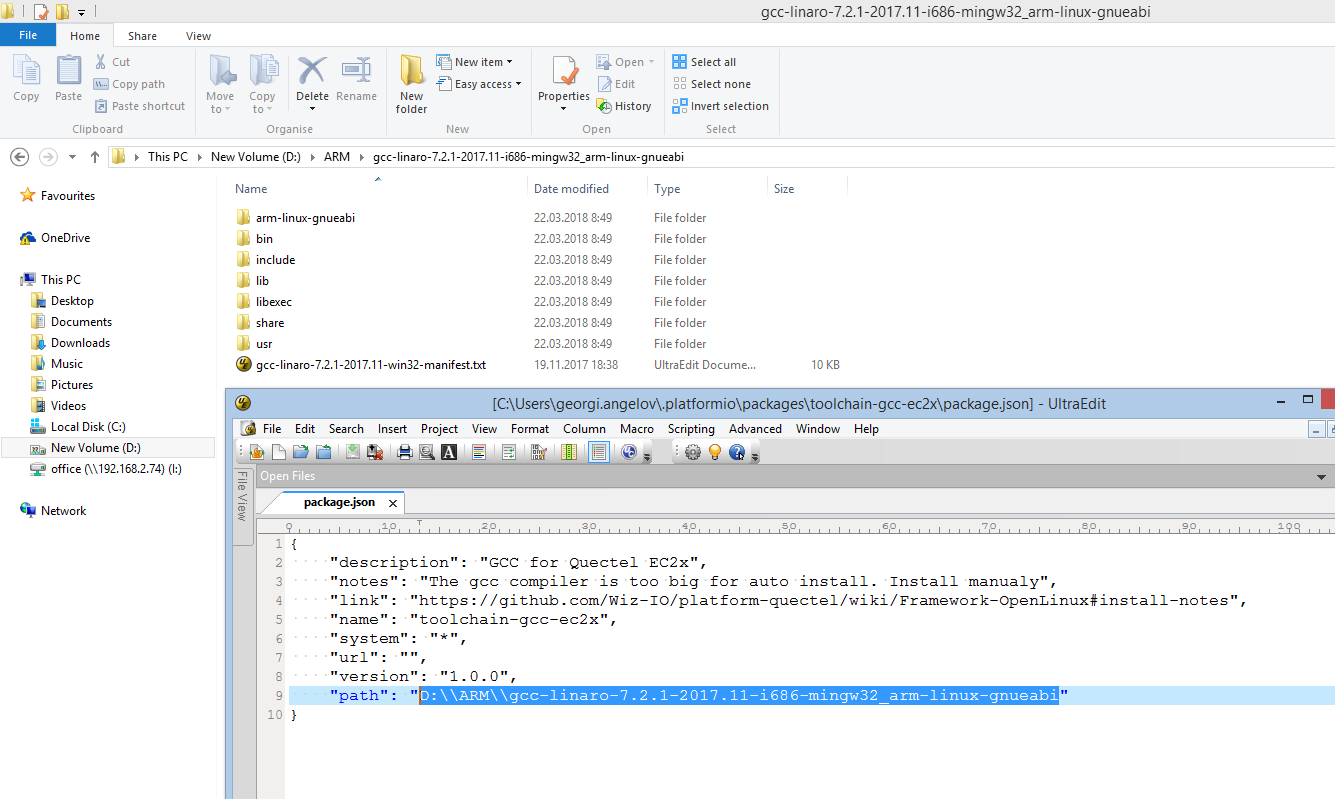Expand the Delete button dropdown arrow
1335x799 pixels.
coord(312,109)
